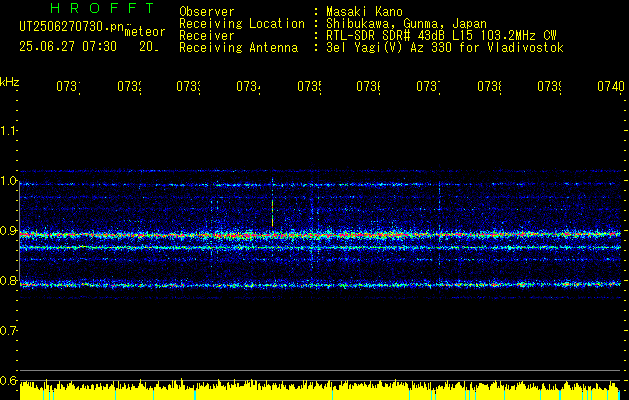Click the 0733 time axis marker
Viewport: 629px width, 400px height.
pyautogui.click(x=189, y=86)
